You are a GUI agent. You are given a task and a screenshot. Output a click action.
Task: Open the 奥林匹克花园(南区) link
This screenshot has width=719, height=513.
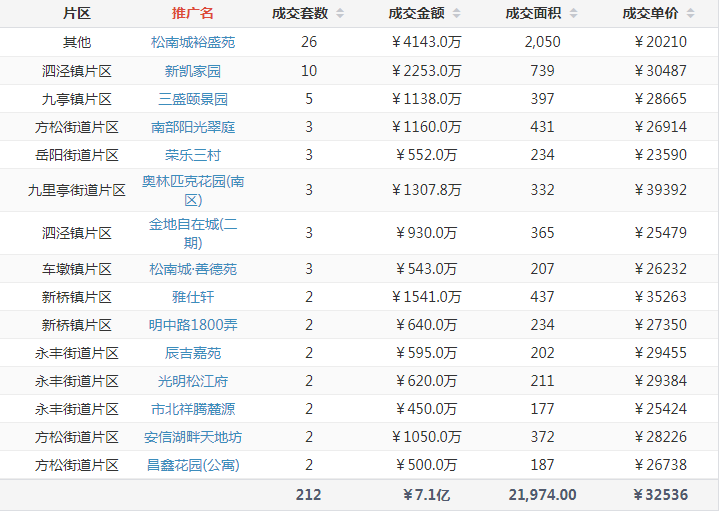tap(193, 190)
